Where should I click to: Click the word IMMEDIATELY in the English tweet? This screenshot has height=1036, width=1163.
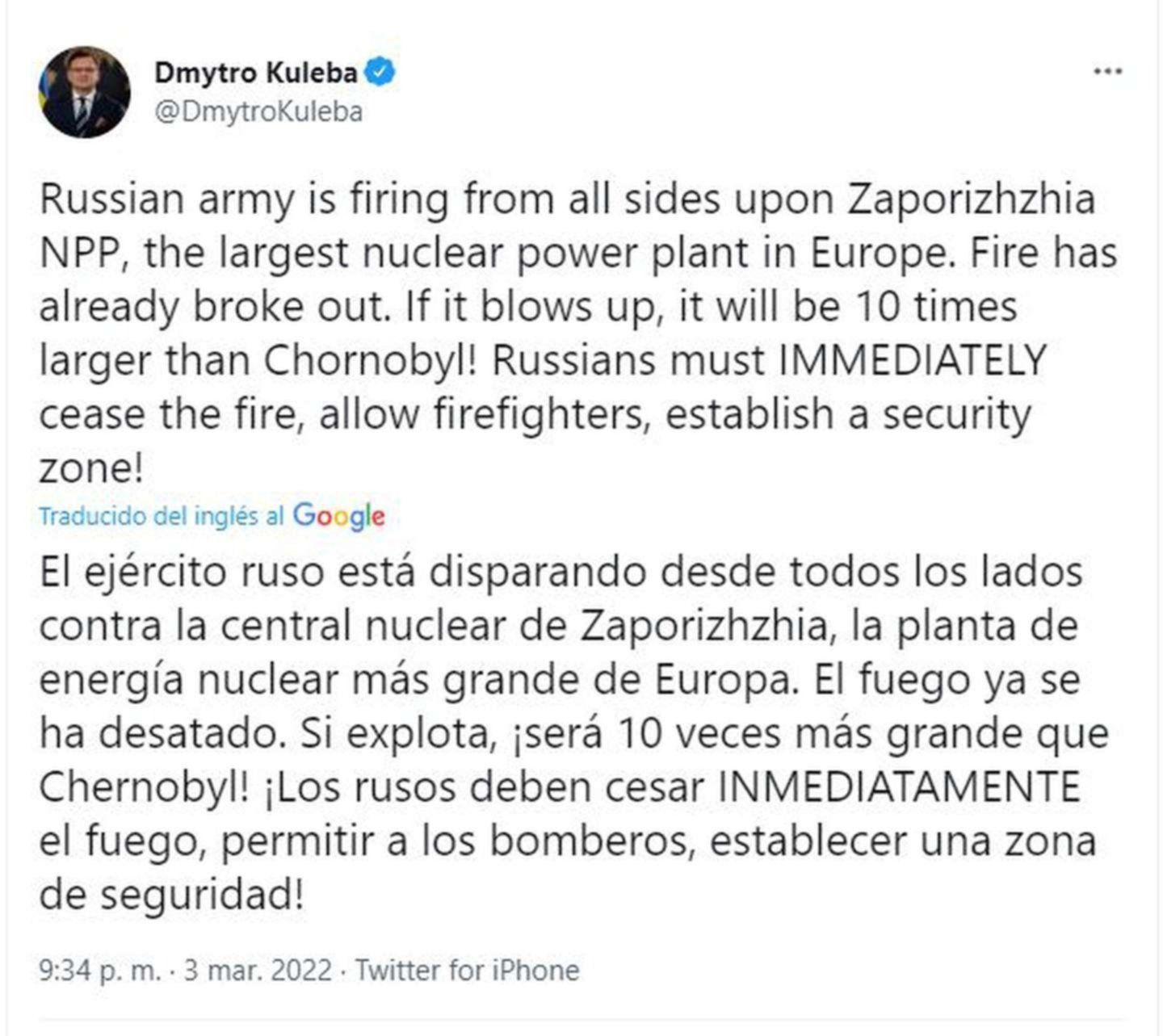912,360
